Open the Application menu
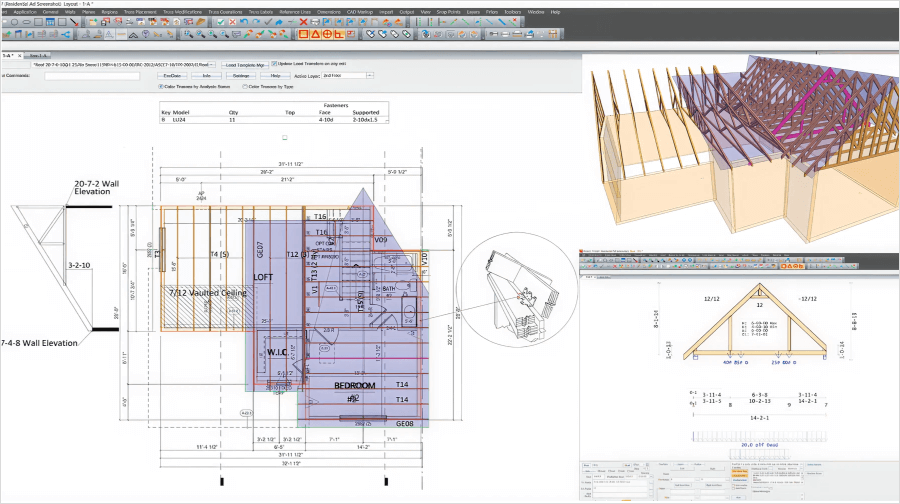 (25, 11)
